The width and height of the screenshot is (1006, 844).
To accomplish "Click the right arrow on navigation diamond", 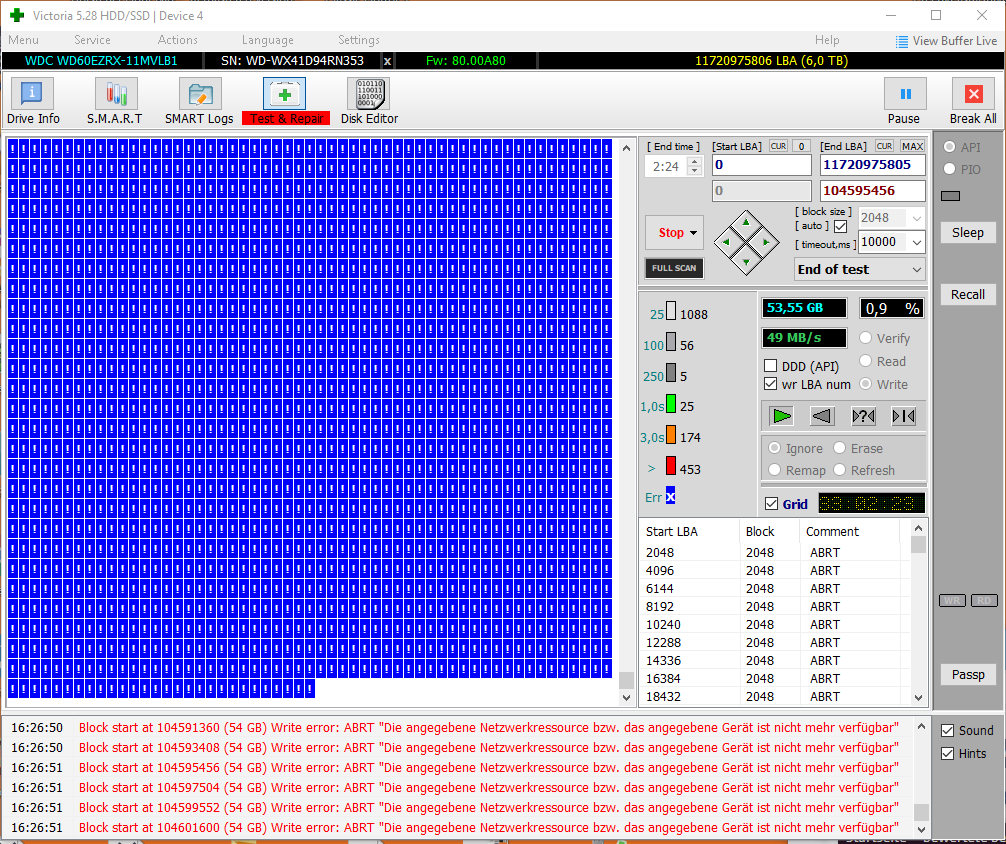I will 766,242.
